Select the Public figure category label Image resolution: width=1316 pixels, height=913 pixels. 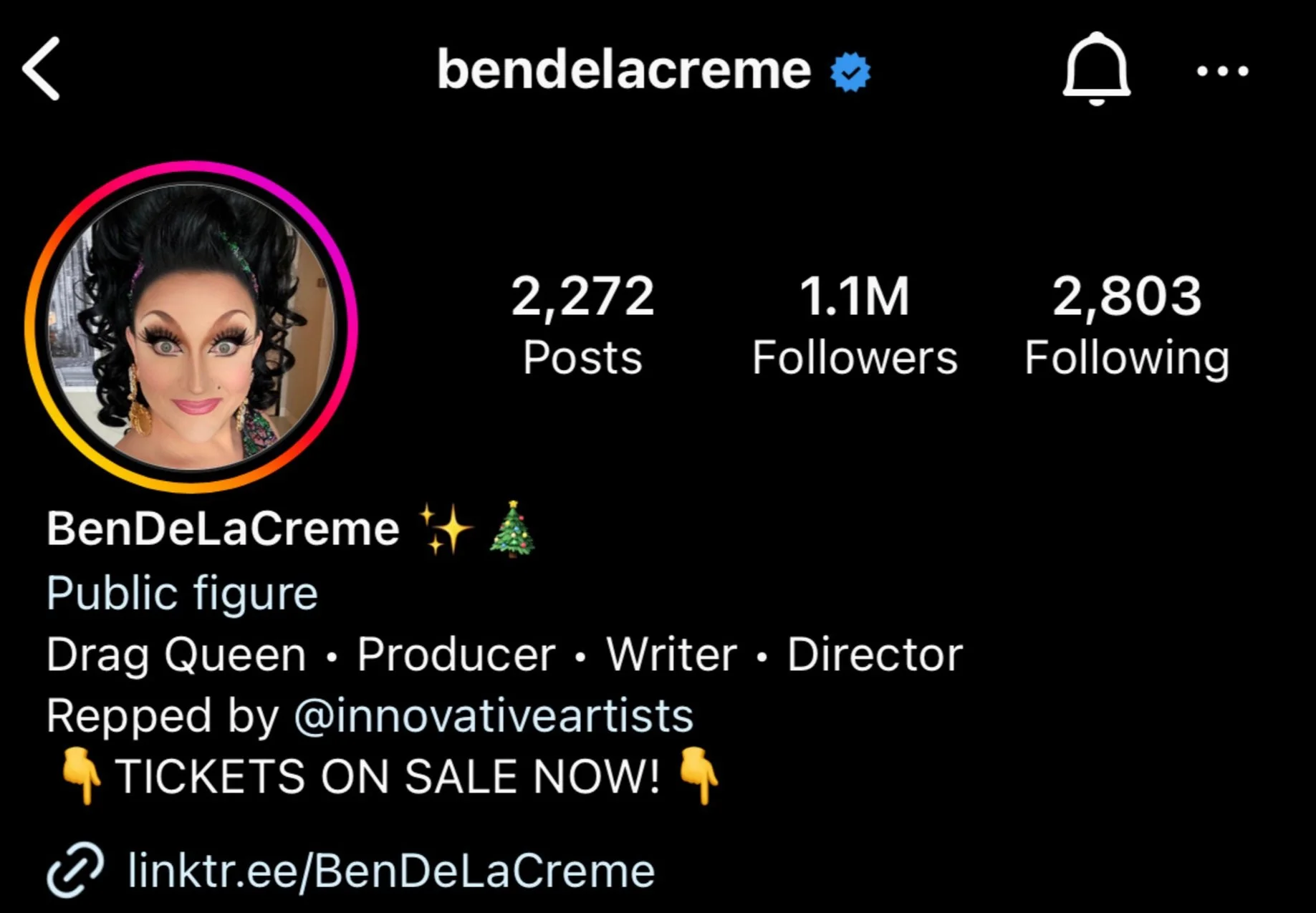[x=182, y=594]
